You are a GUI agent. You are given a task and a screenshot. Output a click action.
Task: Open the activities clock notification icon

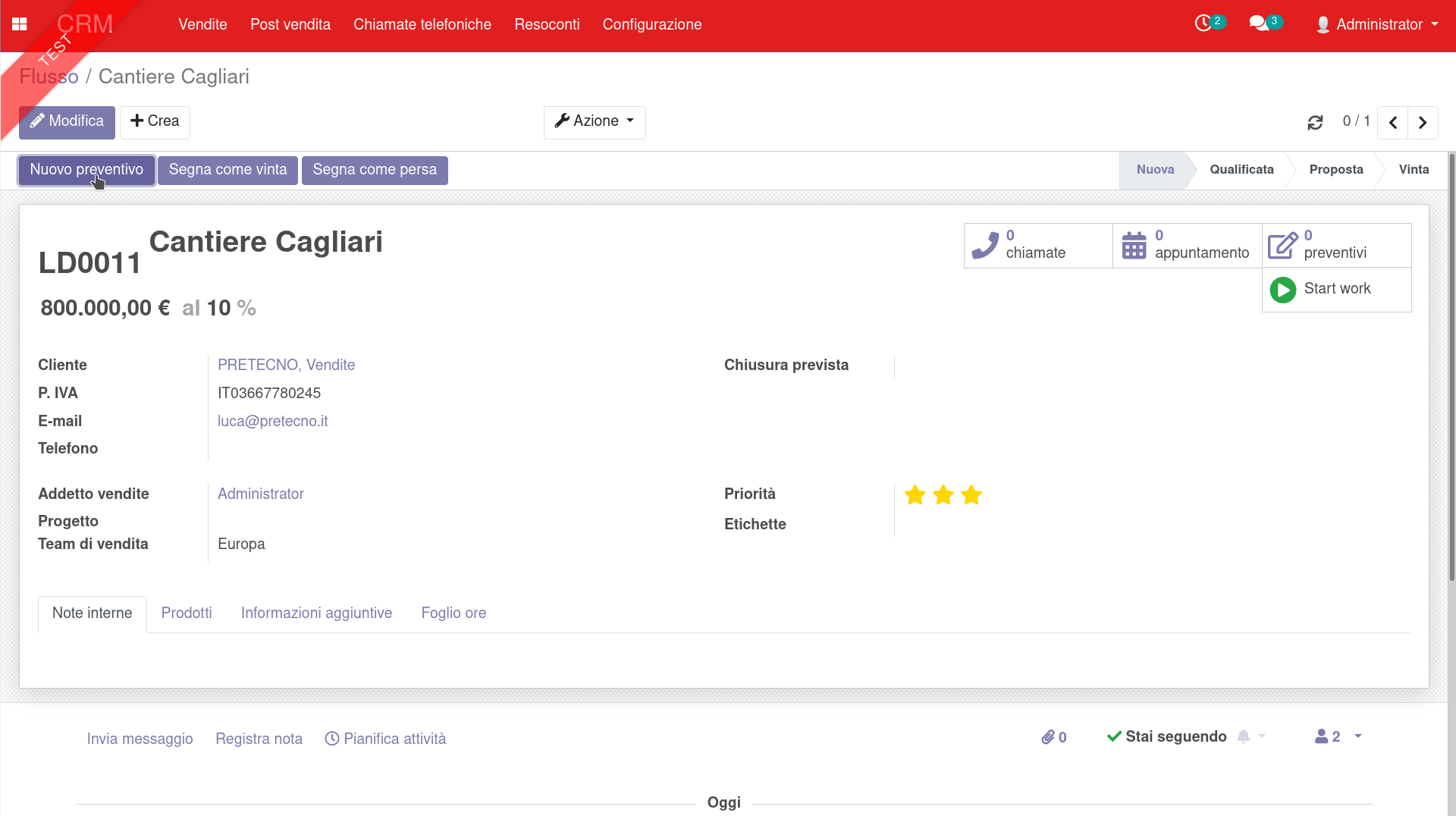(1203, 24)
